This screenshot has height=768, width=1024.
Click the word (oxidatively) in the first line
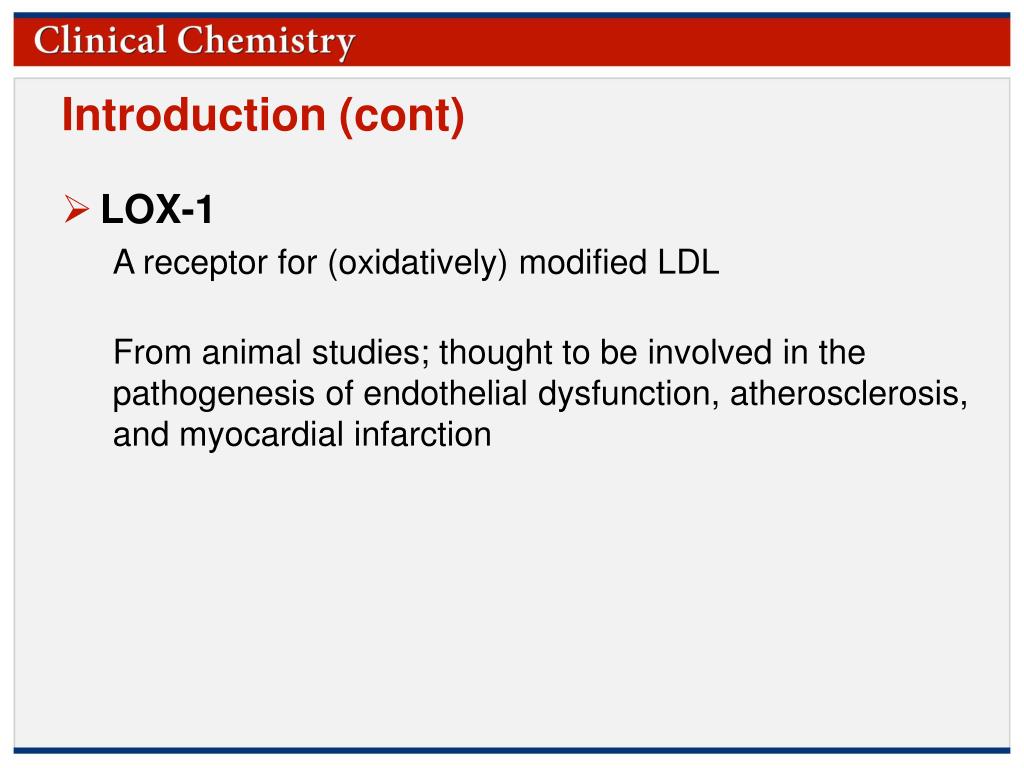point(417,263)
